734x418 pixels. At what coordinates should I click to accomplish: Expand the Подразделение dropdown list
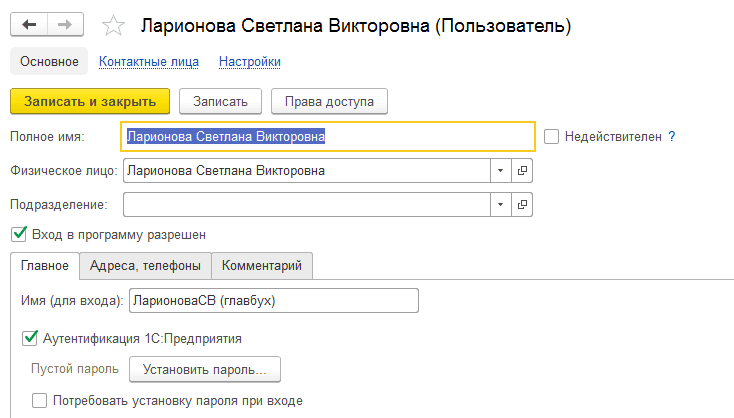coord(501,205)
